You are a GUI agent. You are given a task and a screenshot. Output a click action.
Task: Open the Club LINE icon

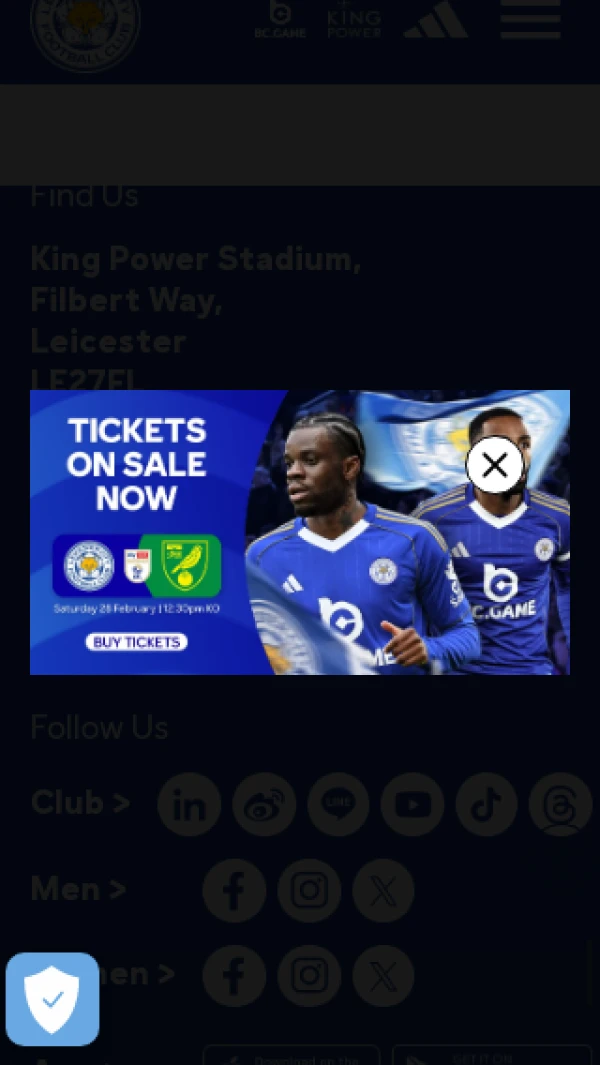point(338,804)
